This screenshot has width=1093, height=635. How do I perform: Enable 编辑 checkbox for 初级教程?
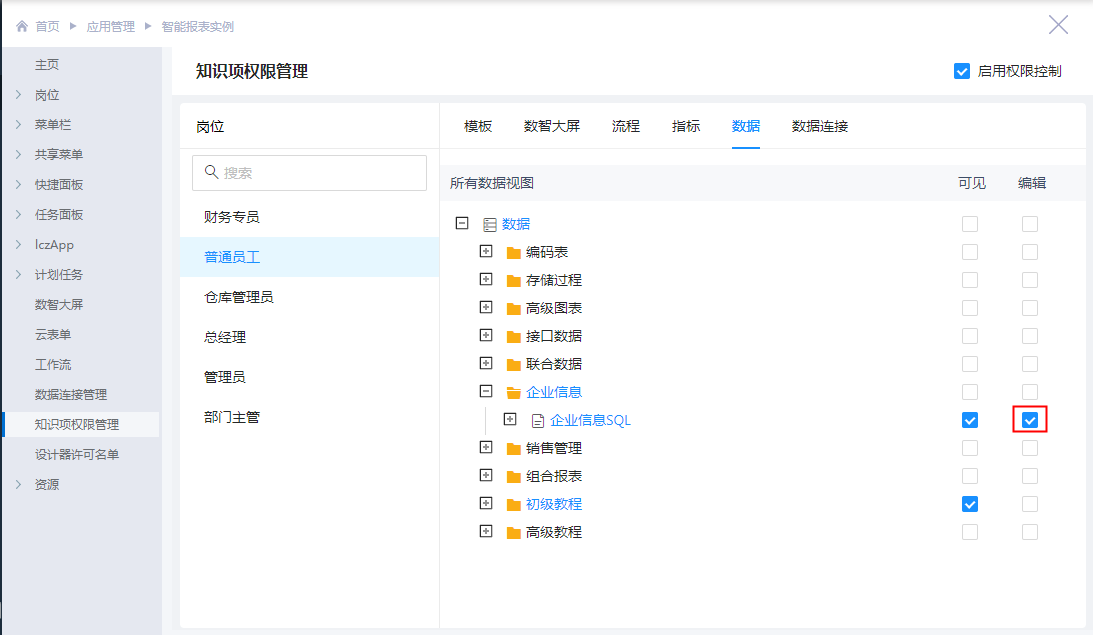[1029, 504]
